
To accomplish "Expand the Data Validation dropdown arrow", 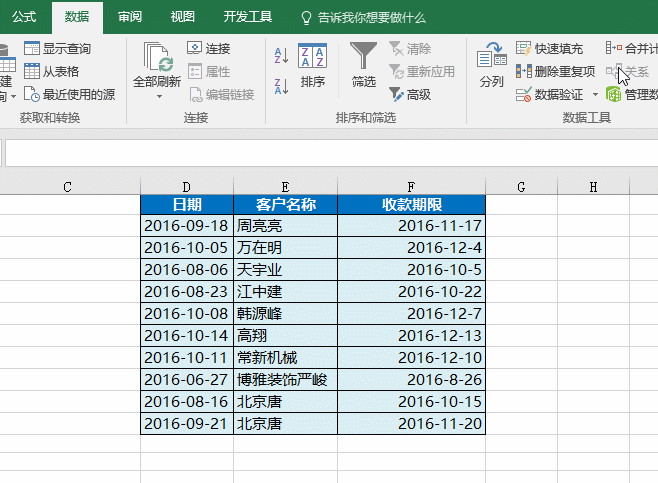I will (595, 94).
